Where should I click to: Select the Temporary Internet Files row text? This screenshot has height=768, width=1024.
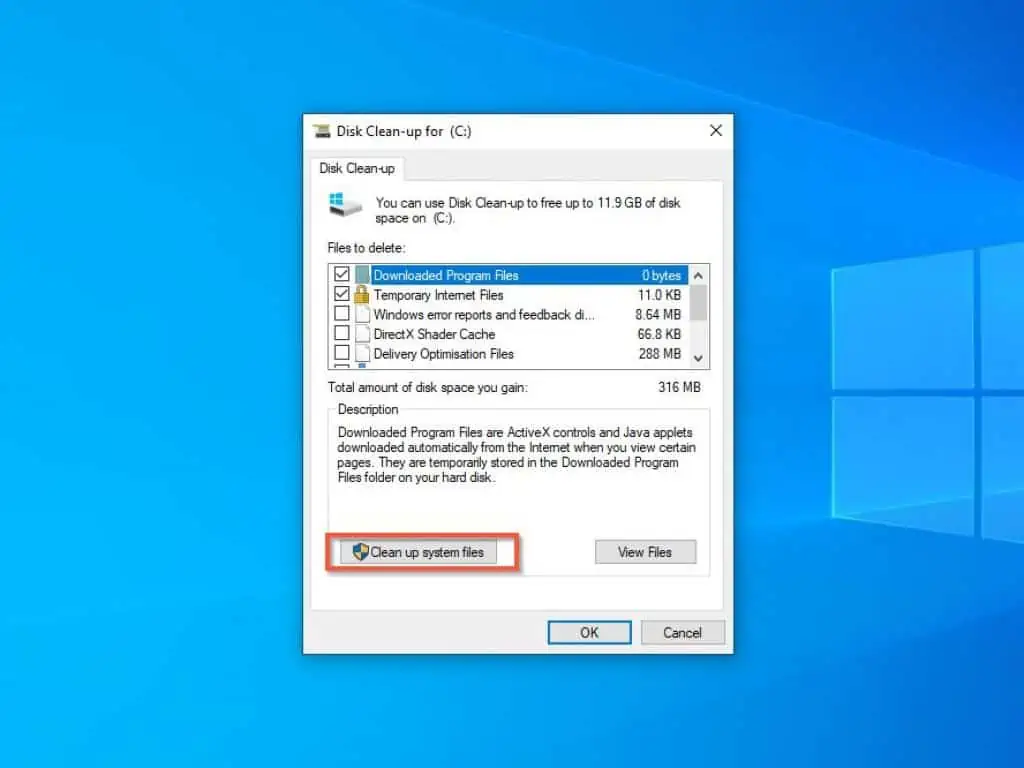(x=438, y=295)
